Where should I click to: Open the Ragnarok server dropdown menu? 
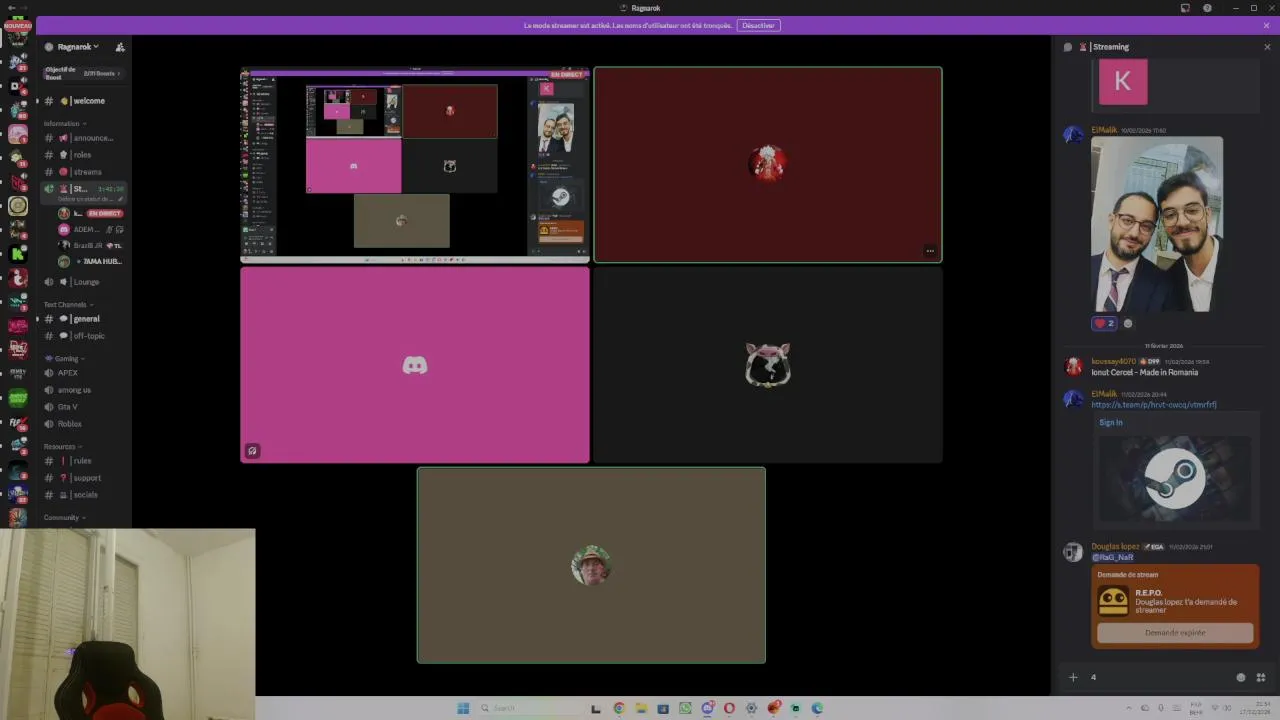click(x=78, y=47)
